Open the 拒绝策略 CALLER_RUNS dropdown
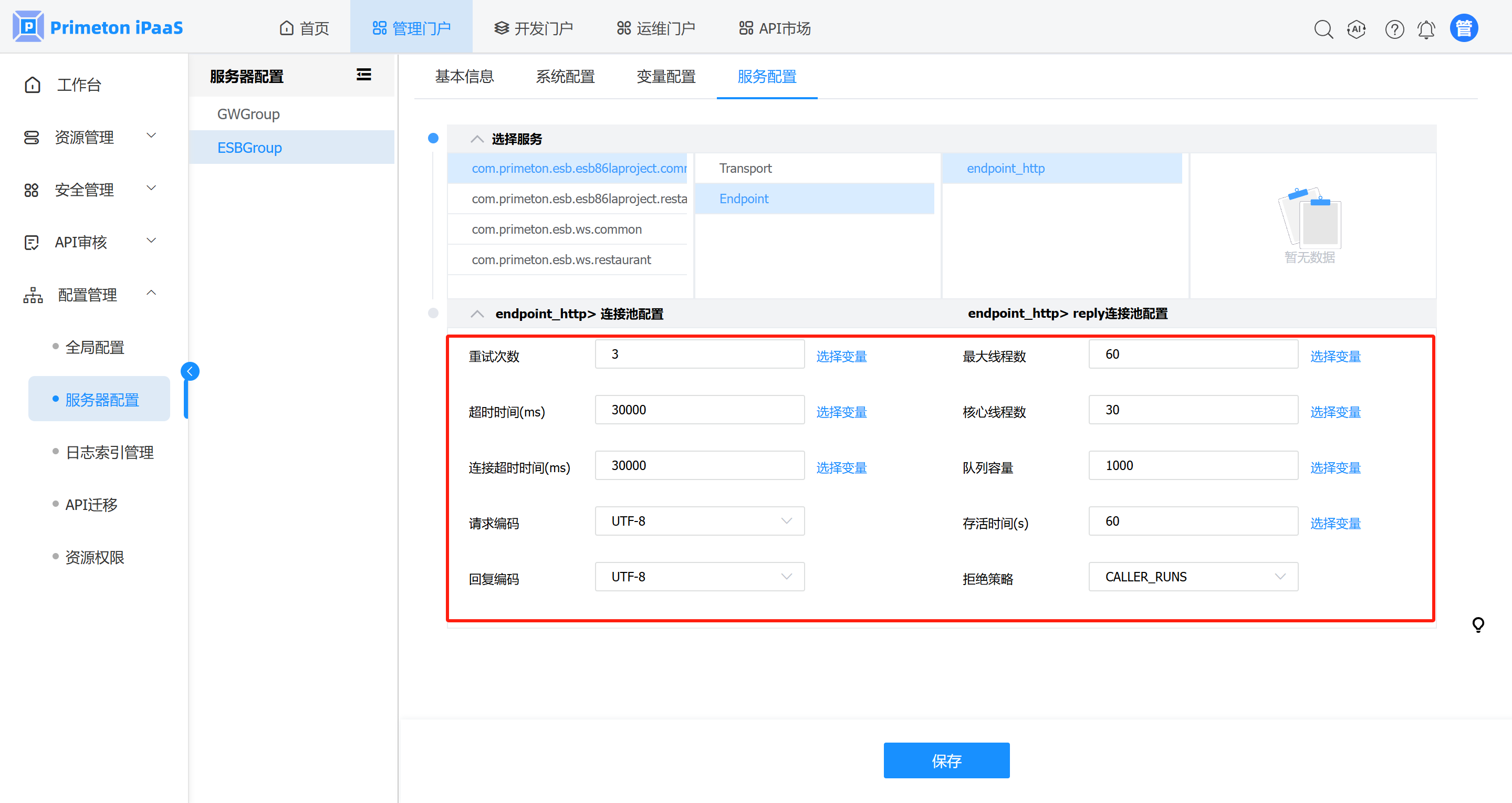 click(1193, 577)
